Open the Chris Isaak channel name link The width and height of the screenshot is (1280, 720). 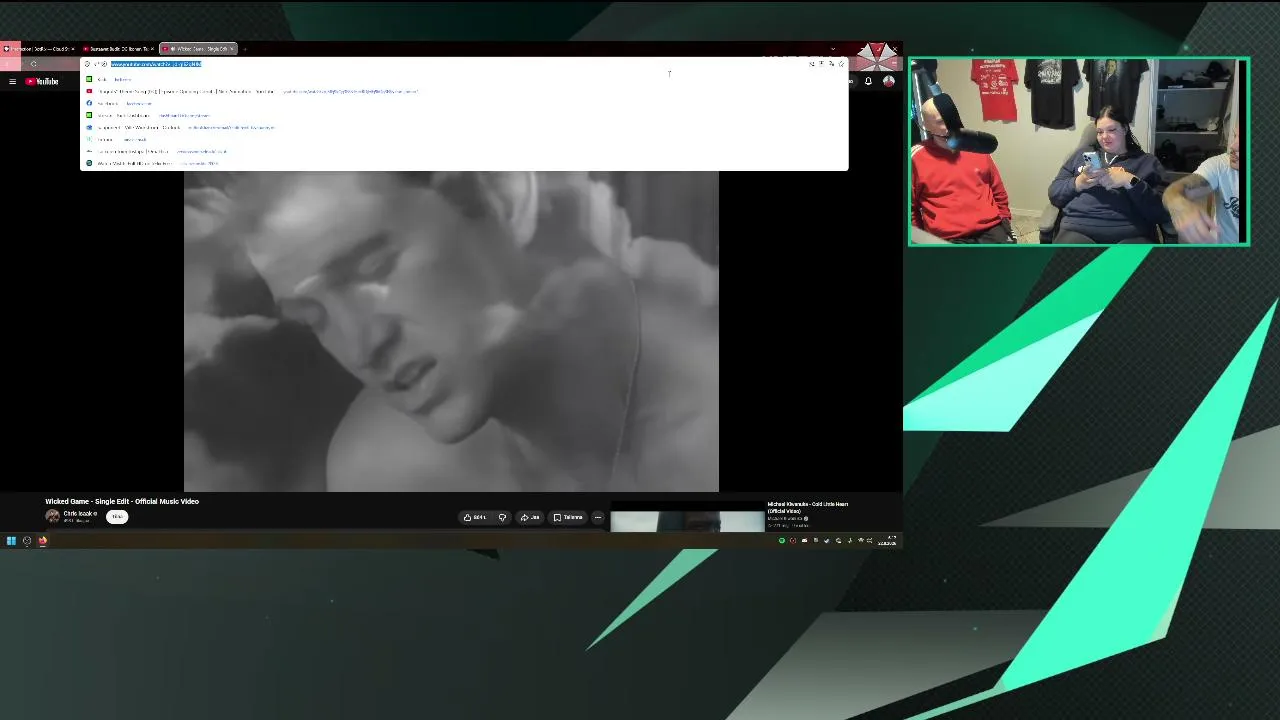click(78, 513)
